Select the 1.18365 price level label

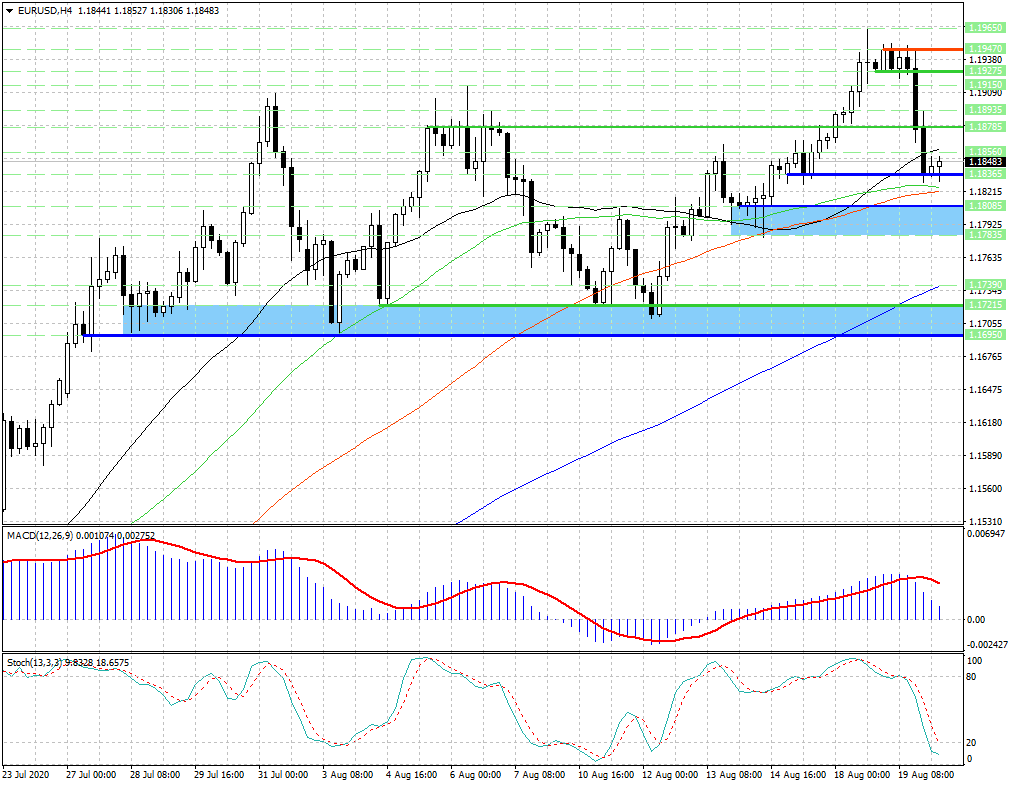click(x=985, y=174)
